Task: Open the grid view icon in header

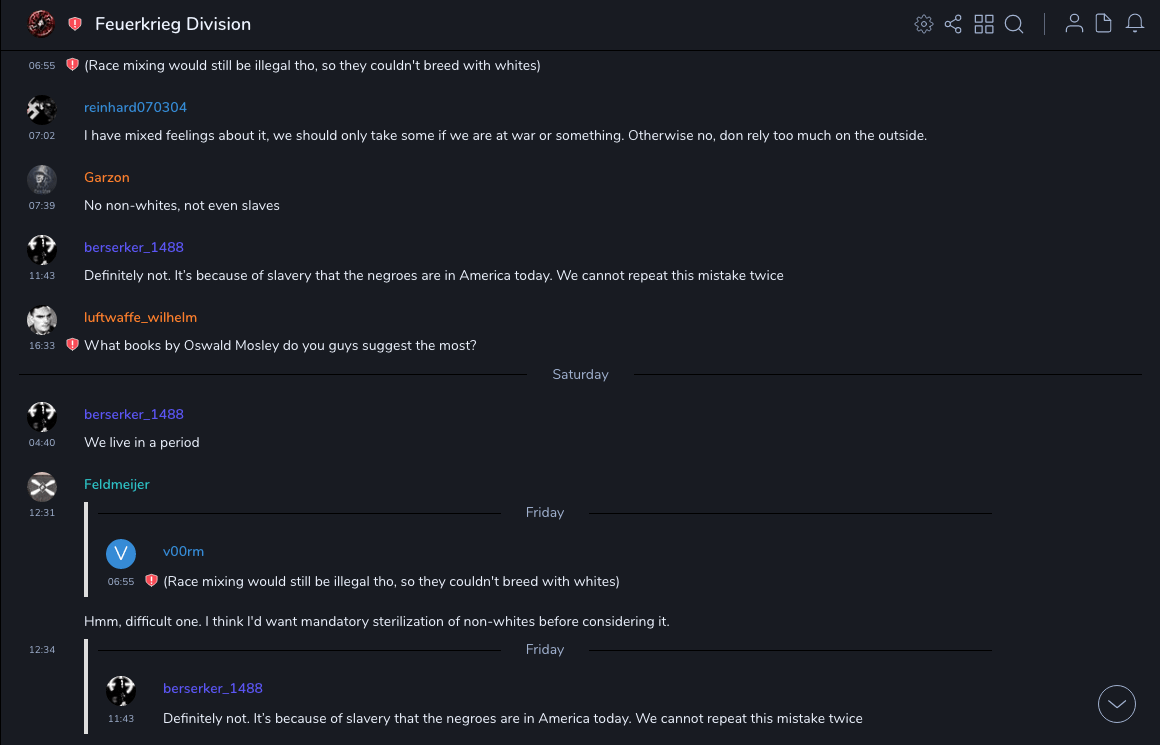Action: pyautogui.click(x=984, y=24)
